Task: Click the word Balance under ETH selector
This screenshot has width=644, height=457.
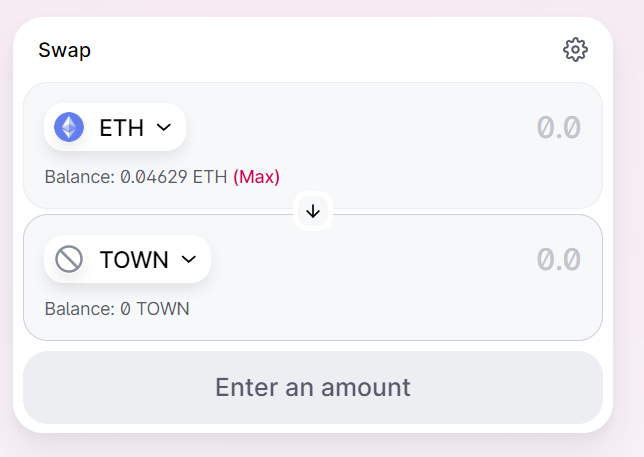Action: (x=79, y=177)
